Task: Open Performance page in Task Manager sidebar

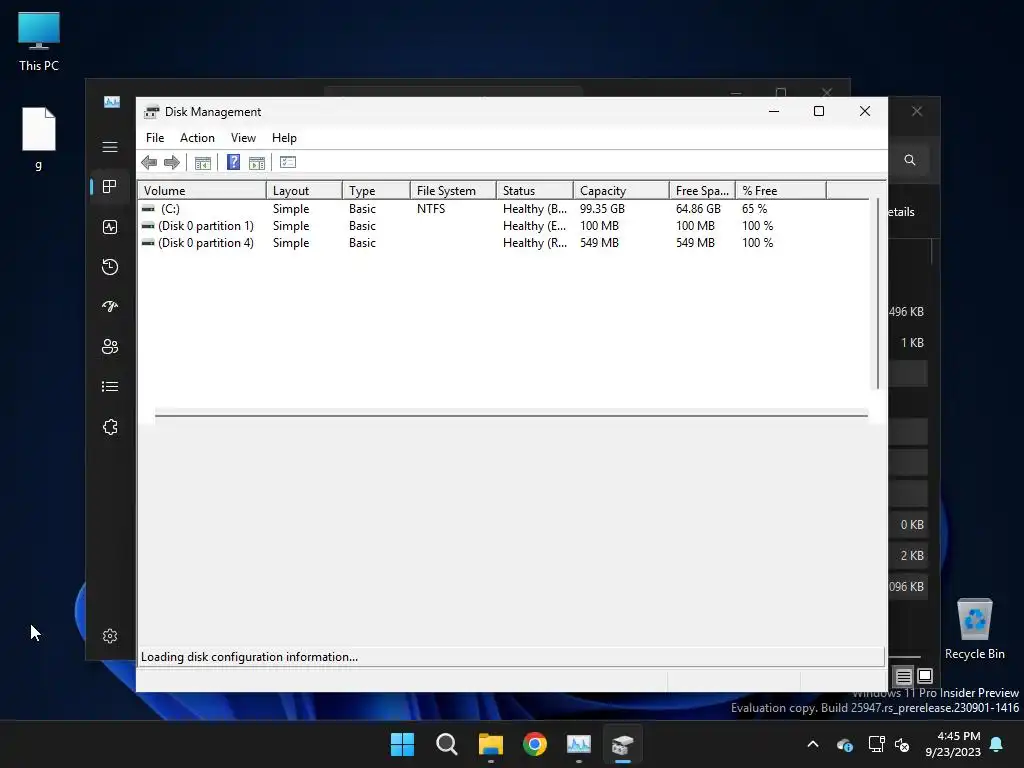Action: [110, 227]
